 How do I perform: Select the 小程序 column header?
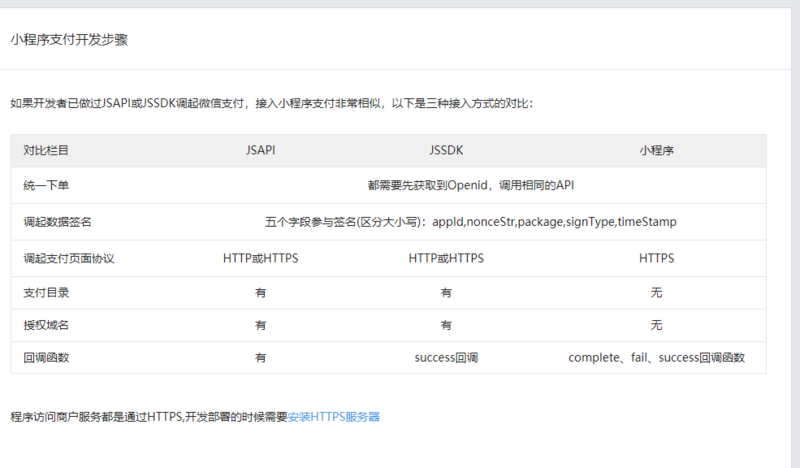coord(657,151)
